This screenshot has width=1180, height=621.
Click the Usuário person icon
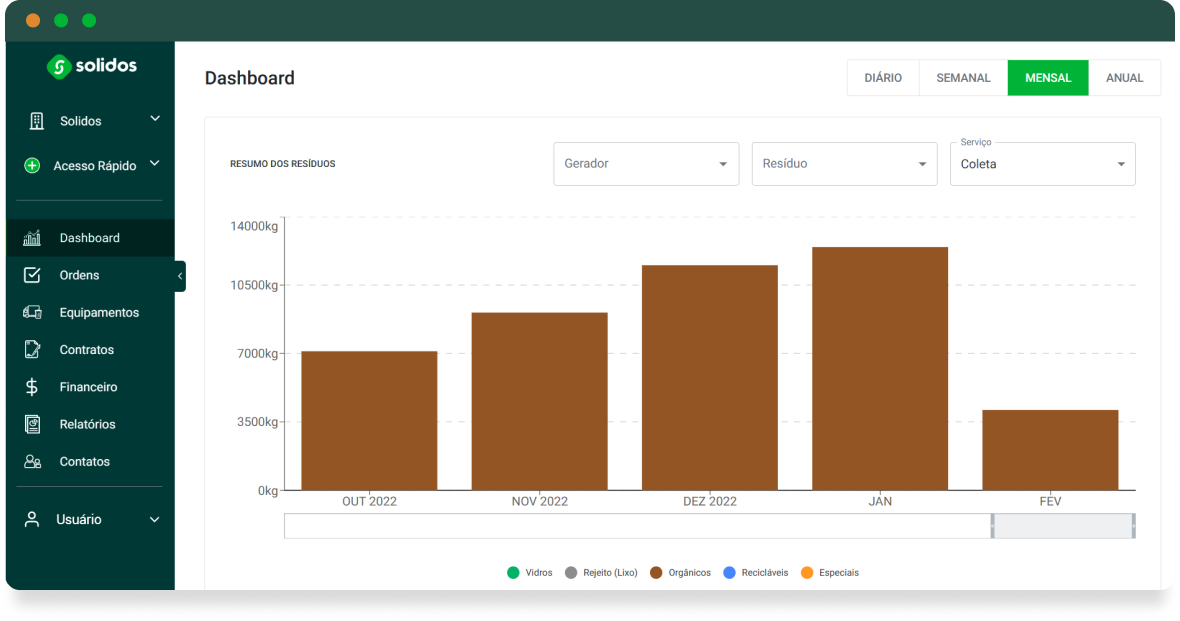[32, 519]
